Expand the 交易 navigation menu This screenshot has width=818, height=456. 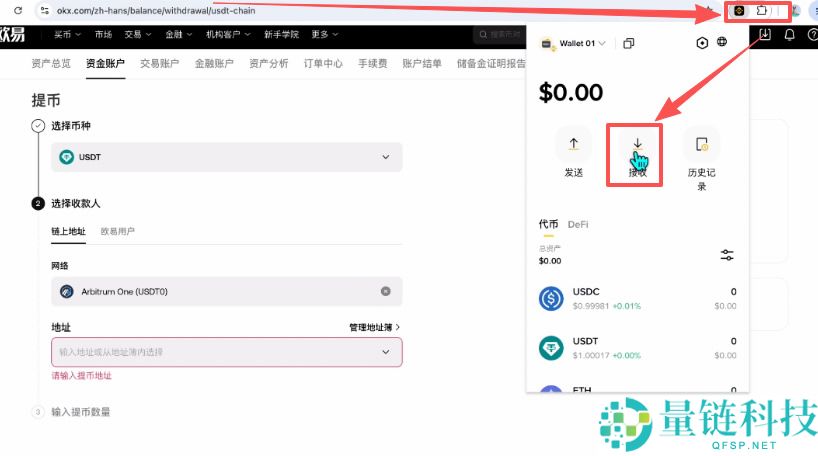point(138,34)
